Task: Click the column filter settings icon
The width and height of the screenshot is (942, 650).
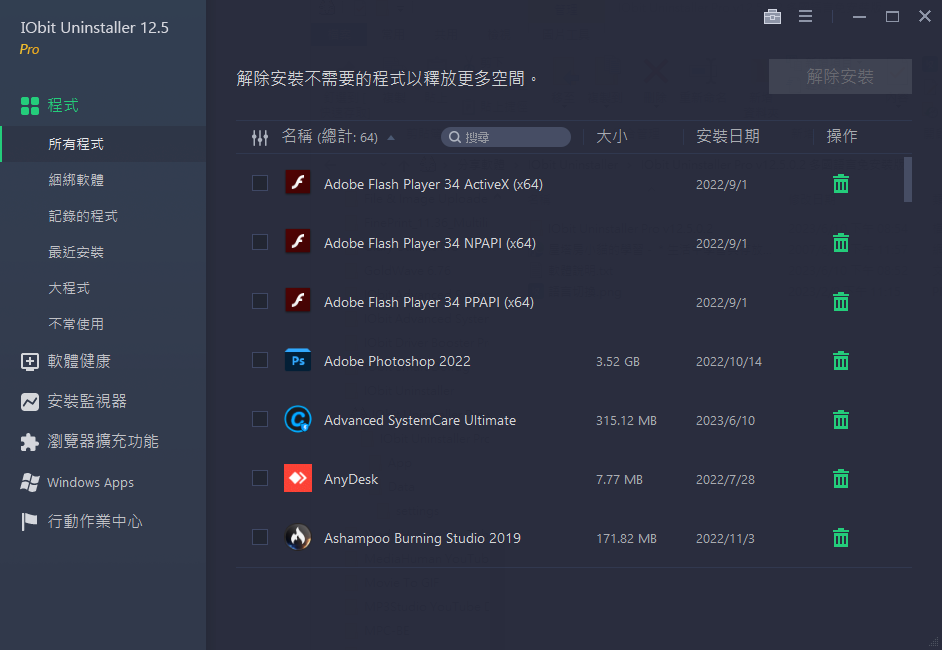Action: 260,138
